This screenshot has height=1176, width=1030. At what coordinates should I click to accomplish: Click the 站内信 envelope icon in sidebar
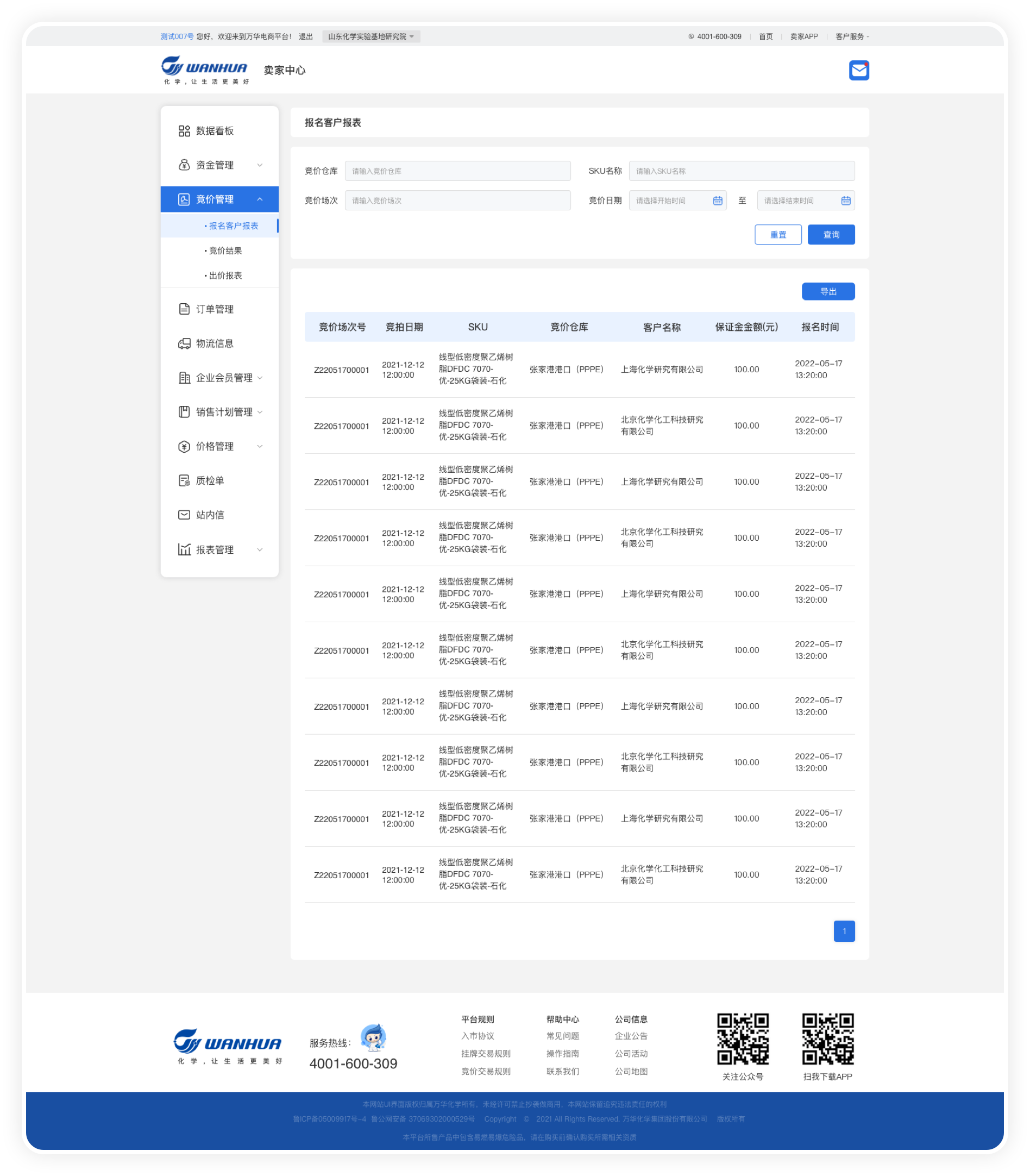coord(184,515)
